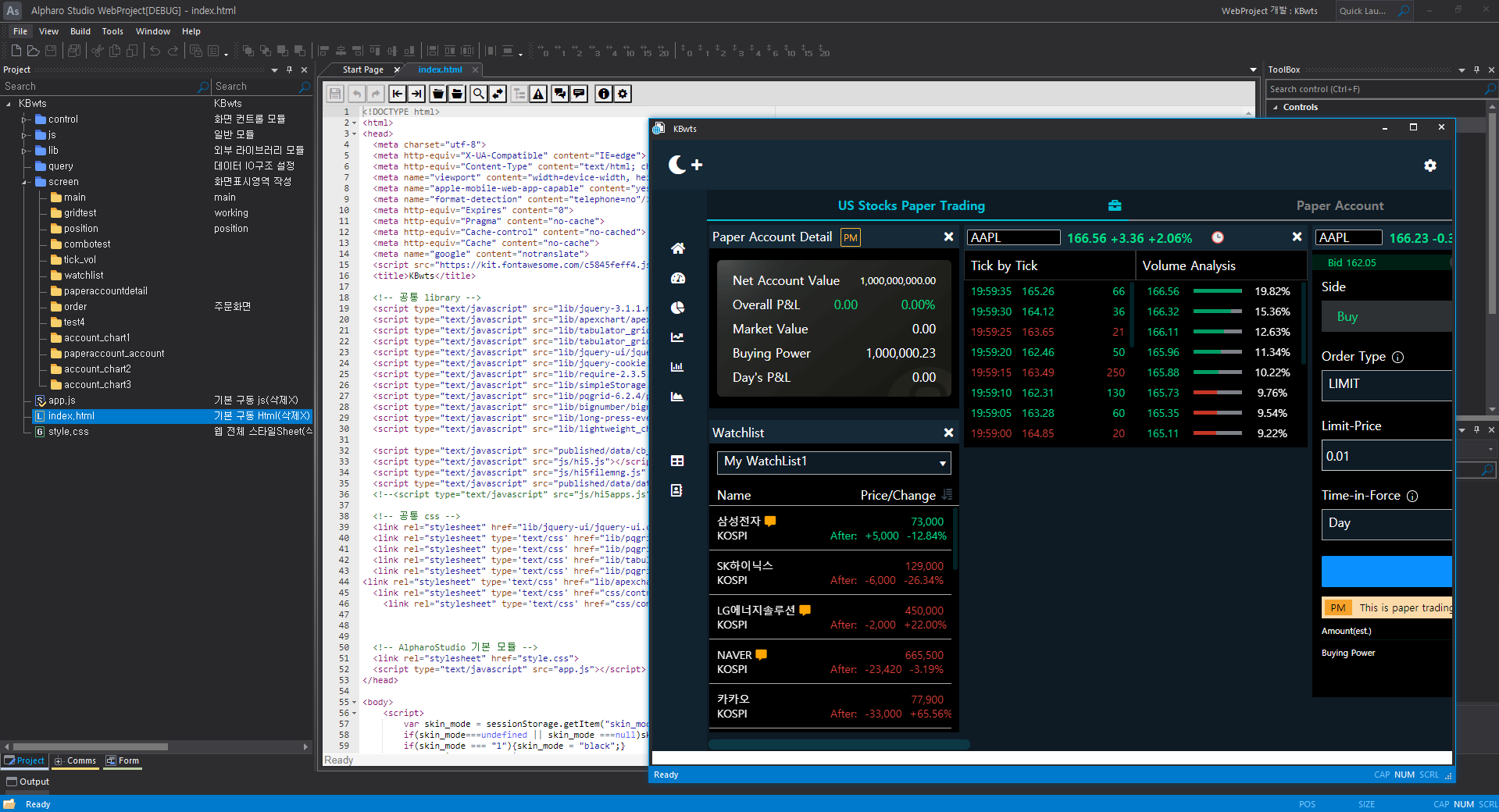Viewport: 1499px width, 812px height.
Task: Open the contact book icon in left sidebar
Action: 676,490
